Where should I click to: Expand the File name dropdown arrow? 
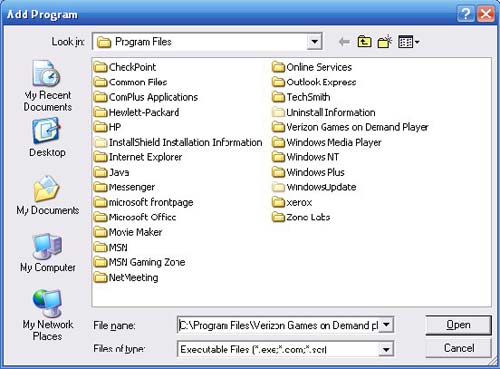click(x=386, y=325)
